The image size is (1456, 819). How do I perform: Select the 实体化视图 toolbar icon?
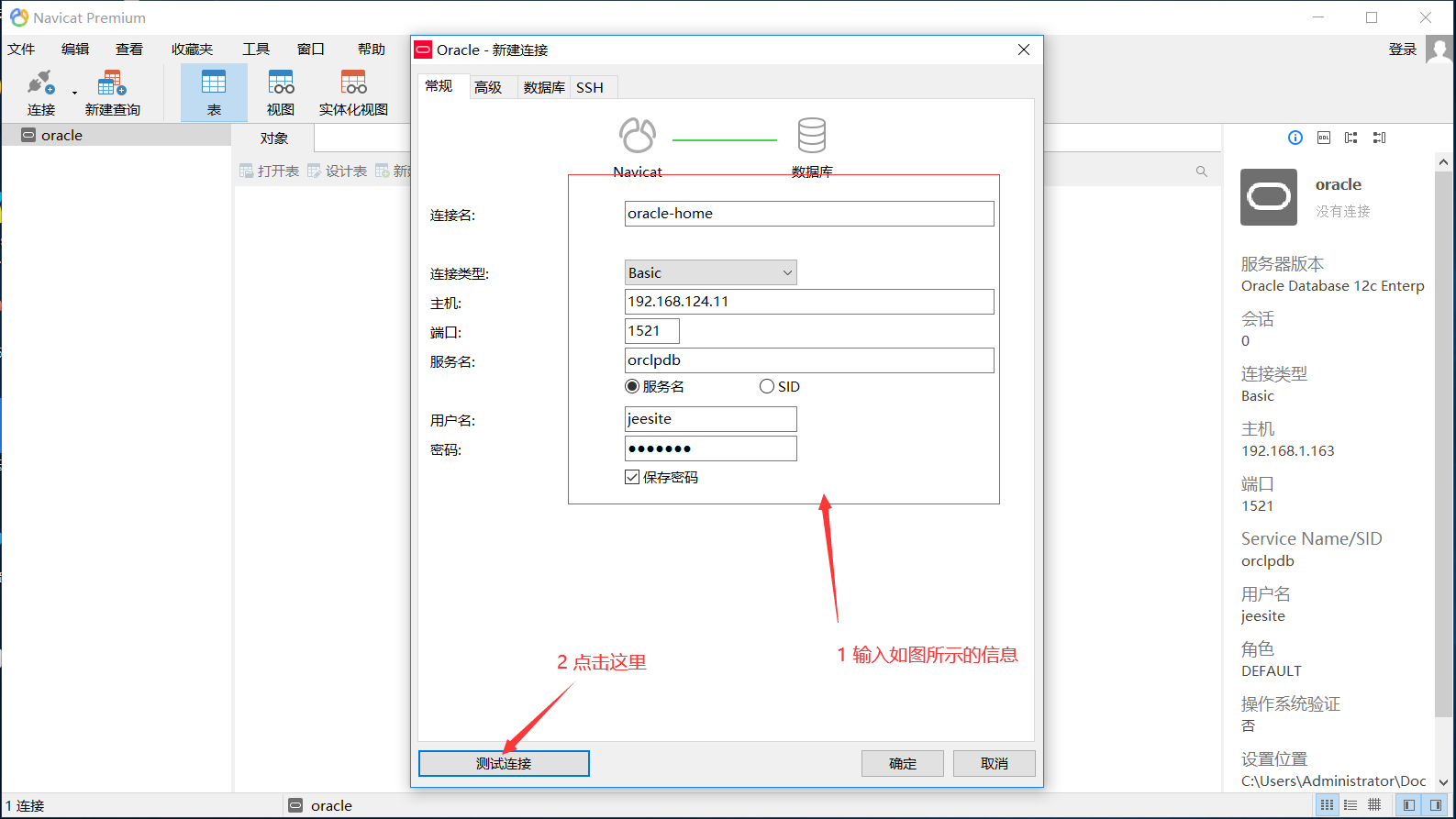(x=353, y=93)
